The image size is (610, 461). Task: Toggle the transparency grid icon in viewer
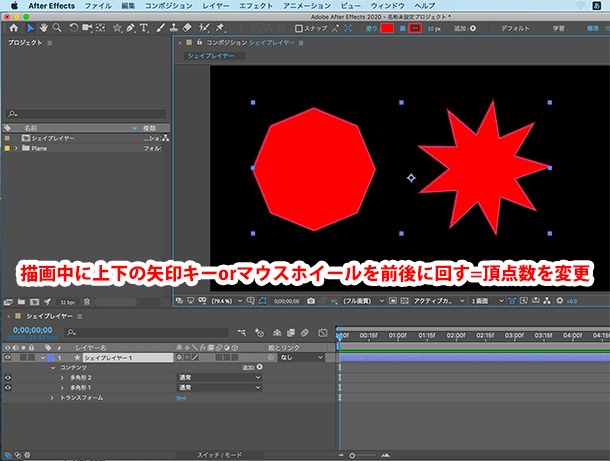[405, 301]
